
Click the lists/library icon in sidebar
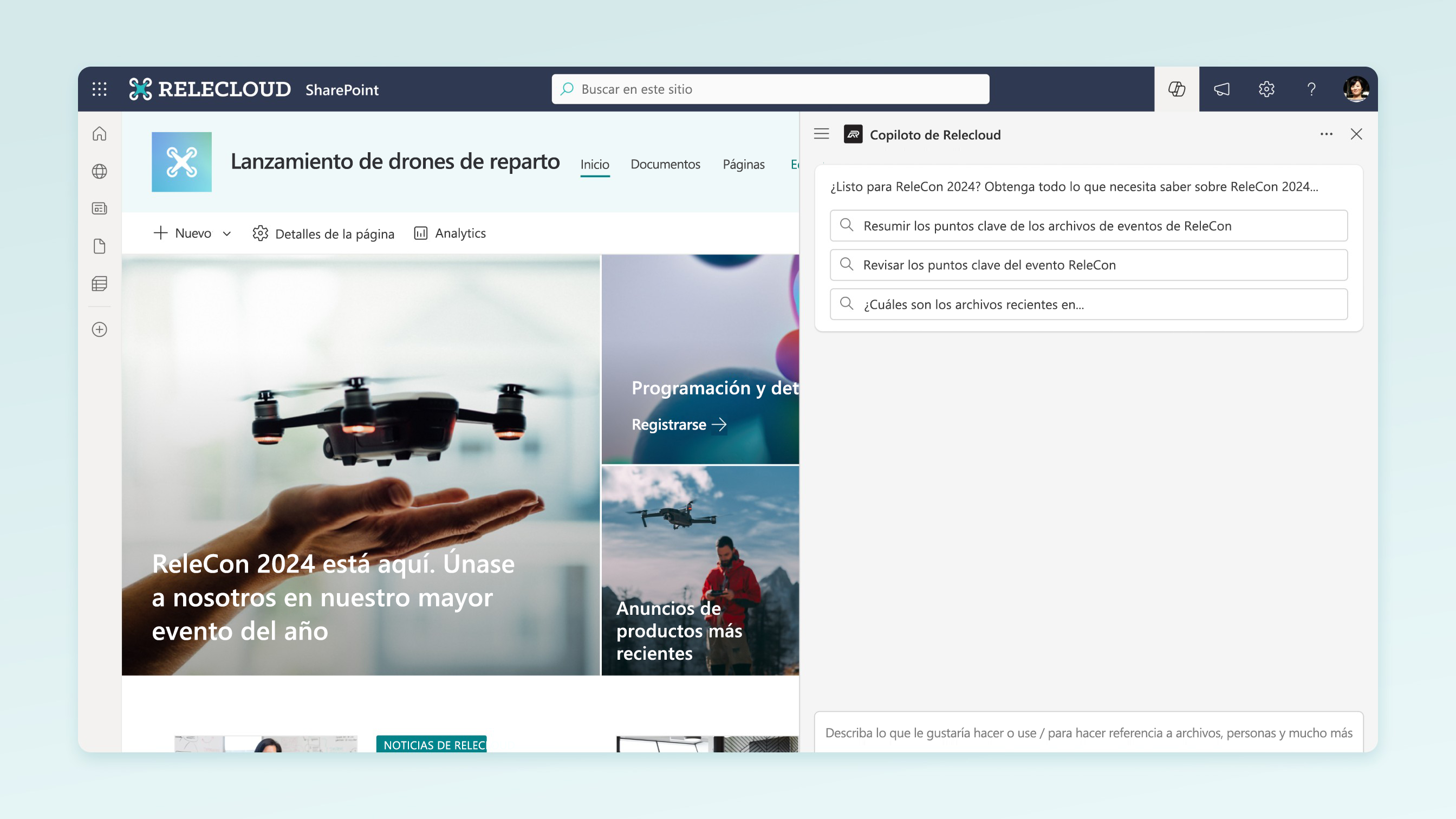pos(99,284)
